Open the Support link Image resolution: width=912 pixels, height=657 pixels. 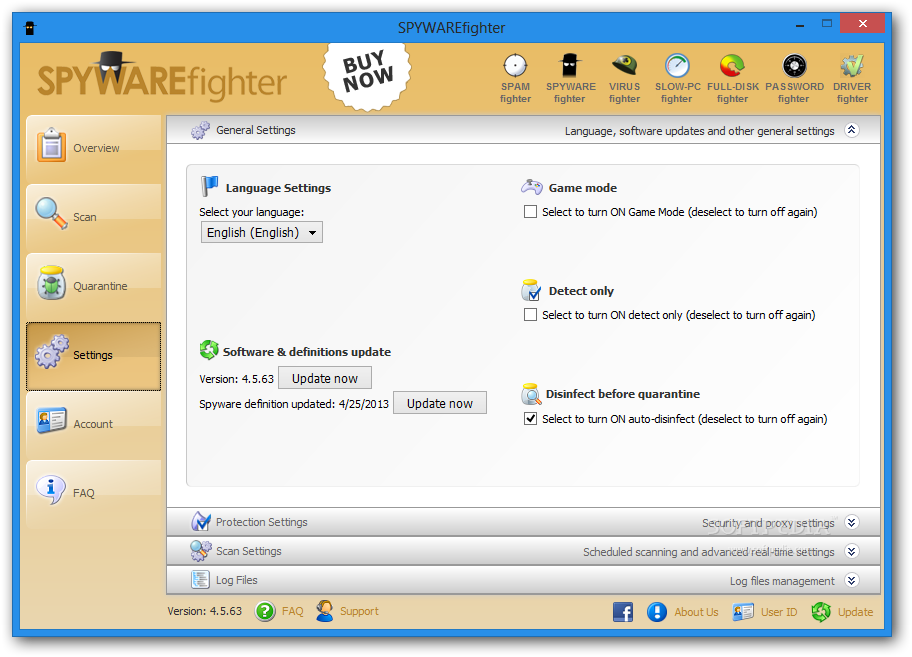tap(359, 612)
